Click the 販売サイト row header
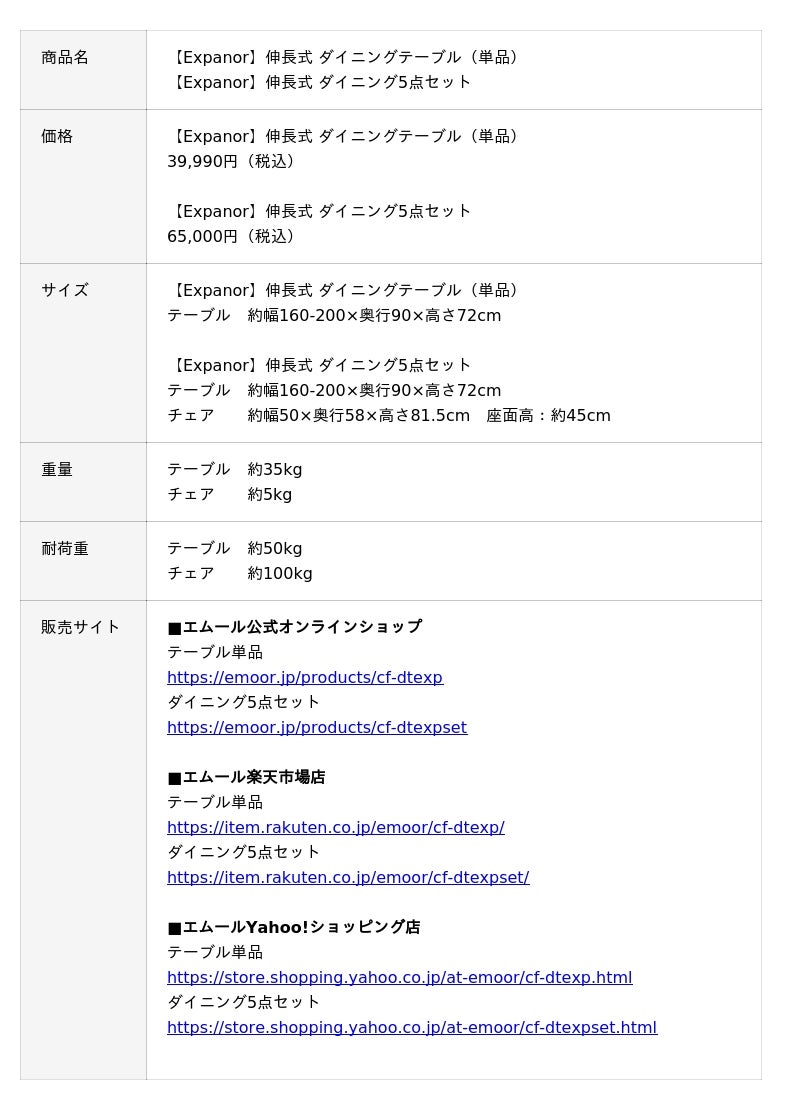The width and height of the screenshot is (800, 1110). tap(81, 628)
